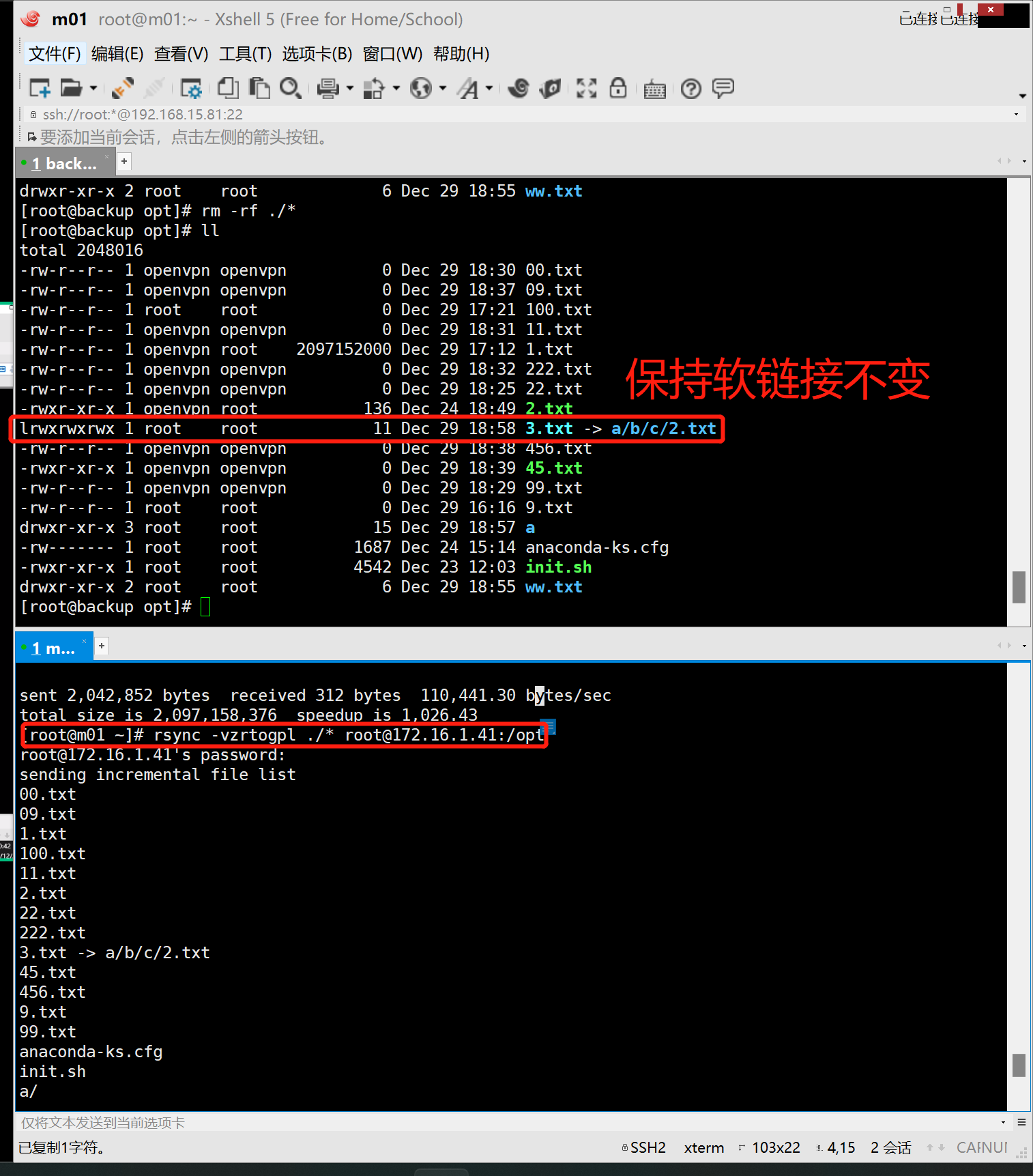Viewport: 1033px width, 1176px height.
Task: Open the 帮助(H) menu
Action: (x=461, y=54)
